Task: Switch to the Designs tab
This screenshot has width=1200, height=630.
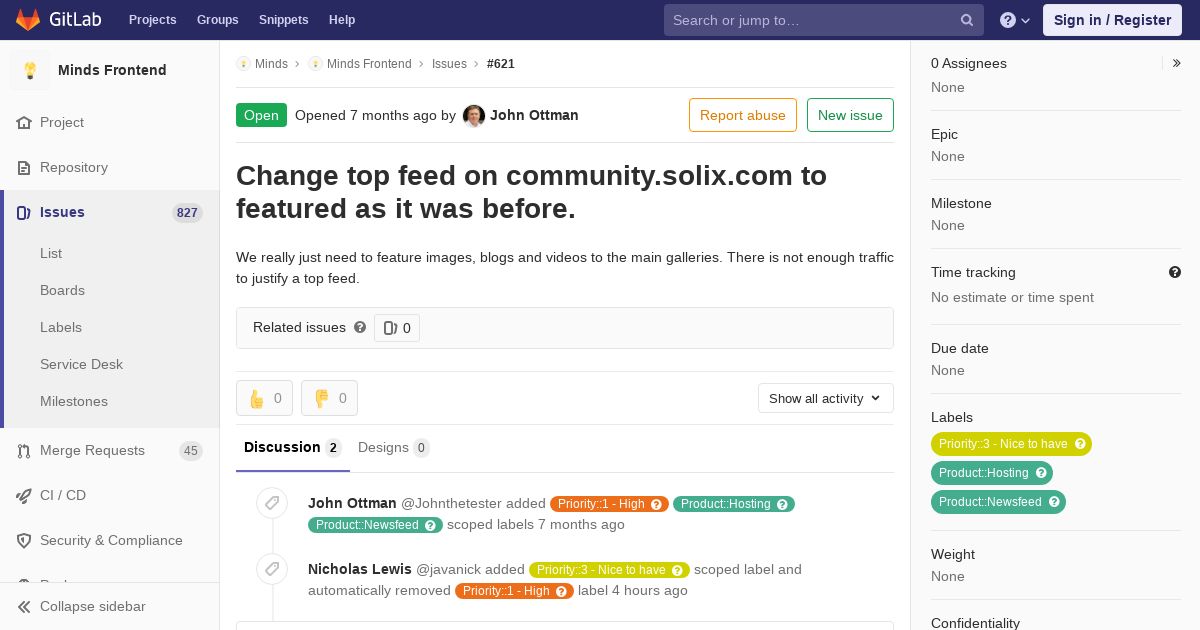Action: tap(394, 448)
